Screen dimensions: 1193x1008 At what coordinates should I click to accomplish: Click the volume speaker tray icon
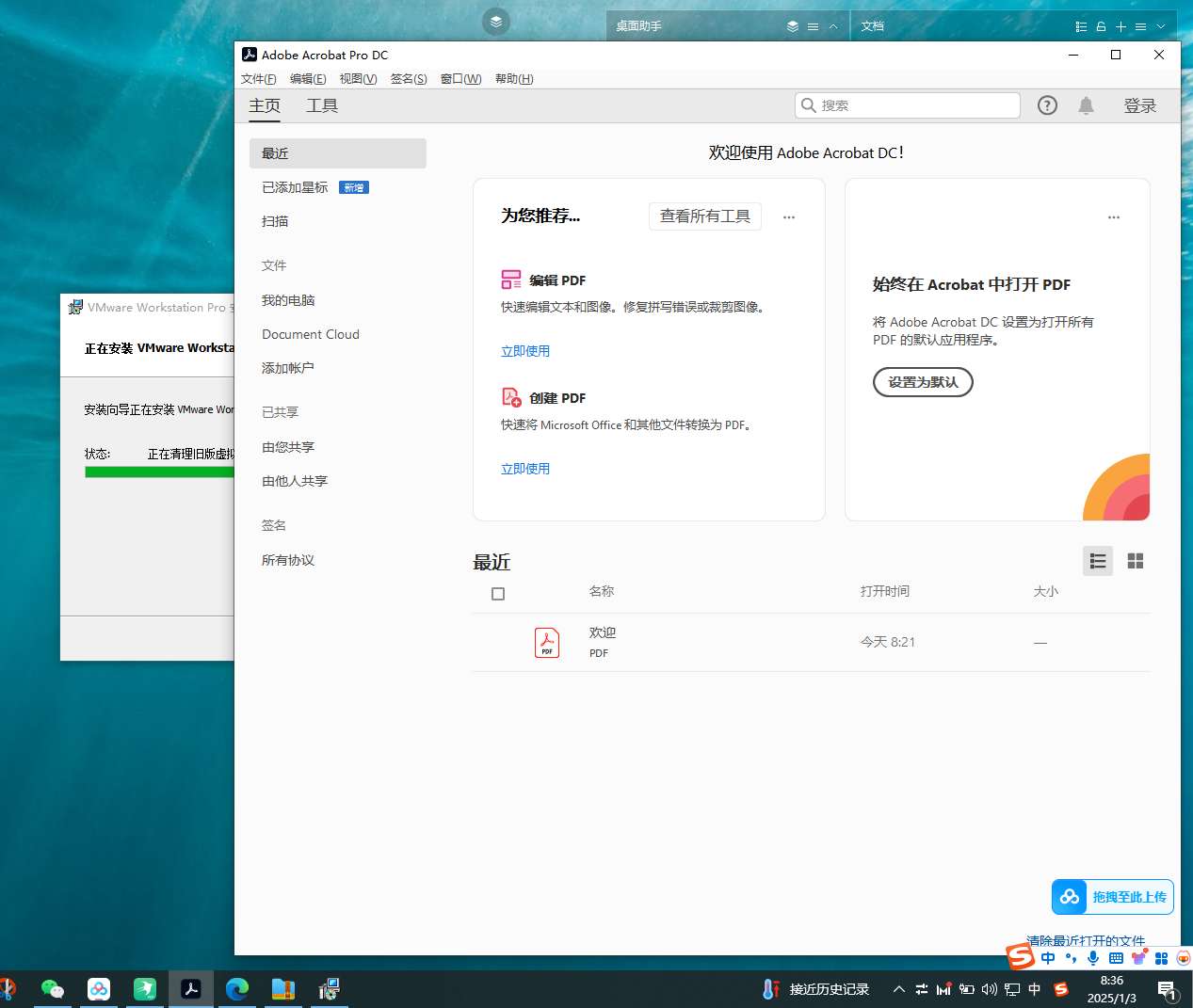click(x=989, y=989)
